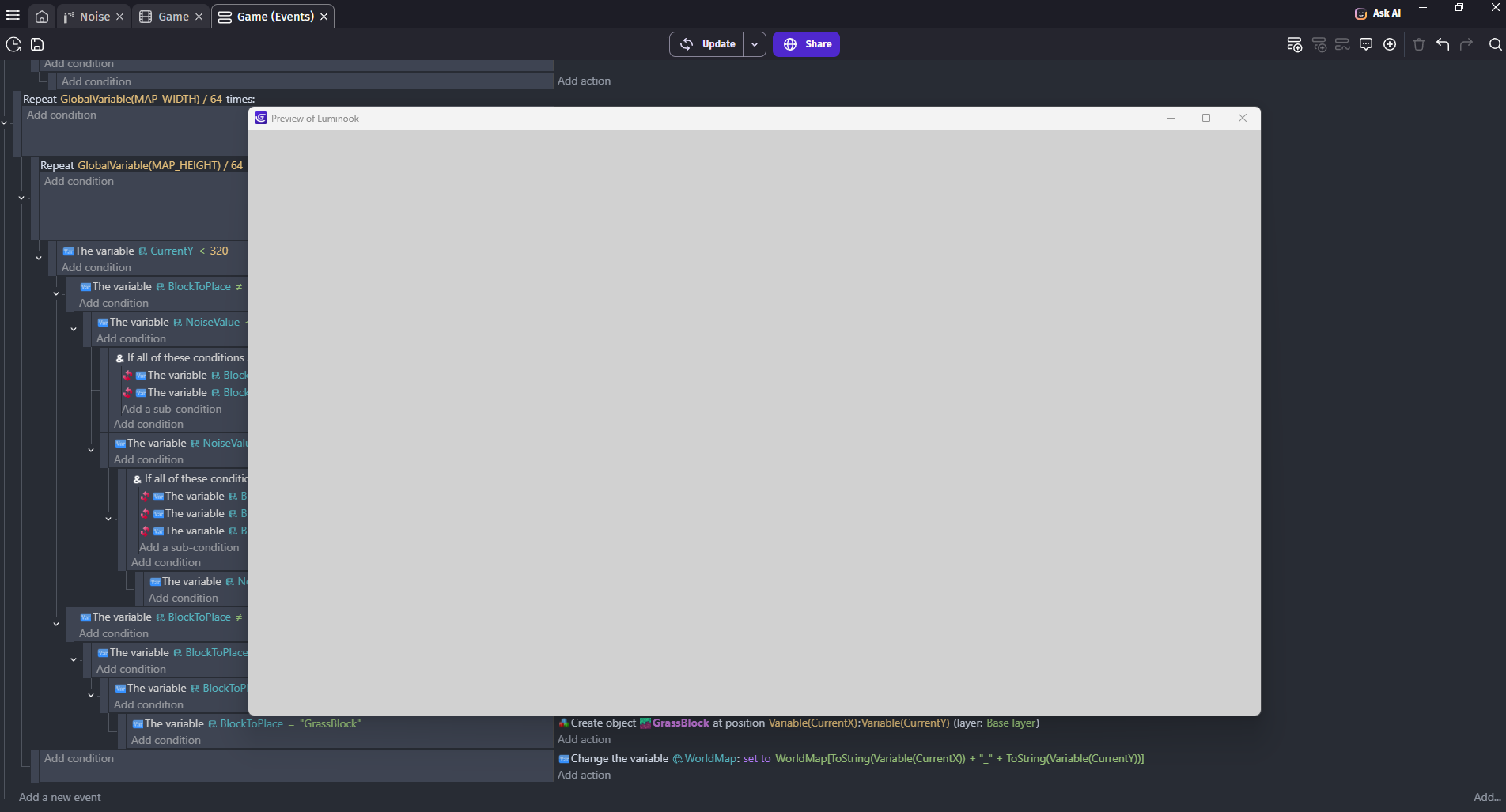Collapse the Repeat MAP_HEIGHT event
The image size is (1506, 812).
[21, 198]
